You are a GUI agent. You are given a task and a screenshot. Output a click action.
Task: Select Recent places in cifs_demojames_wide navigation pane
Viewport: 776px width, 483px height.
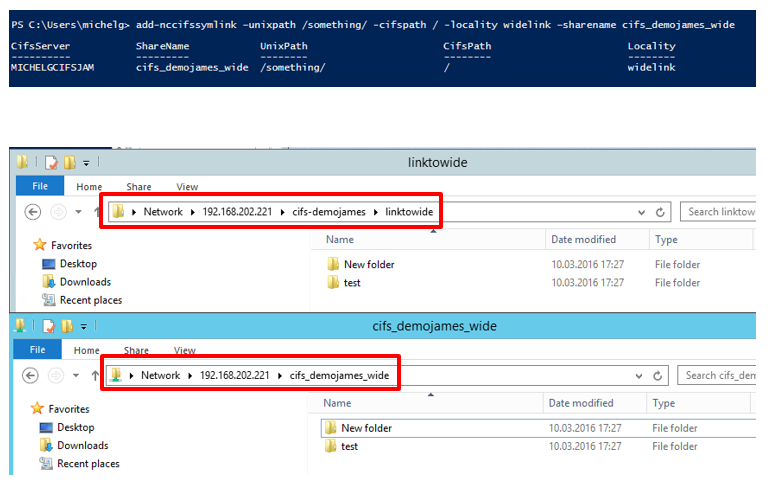click(88, 464)
